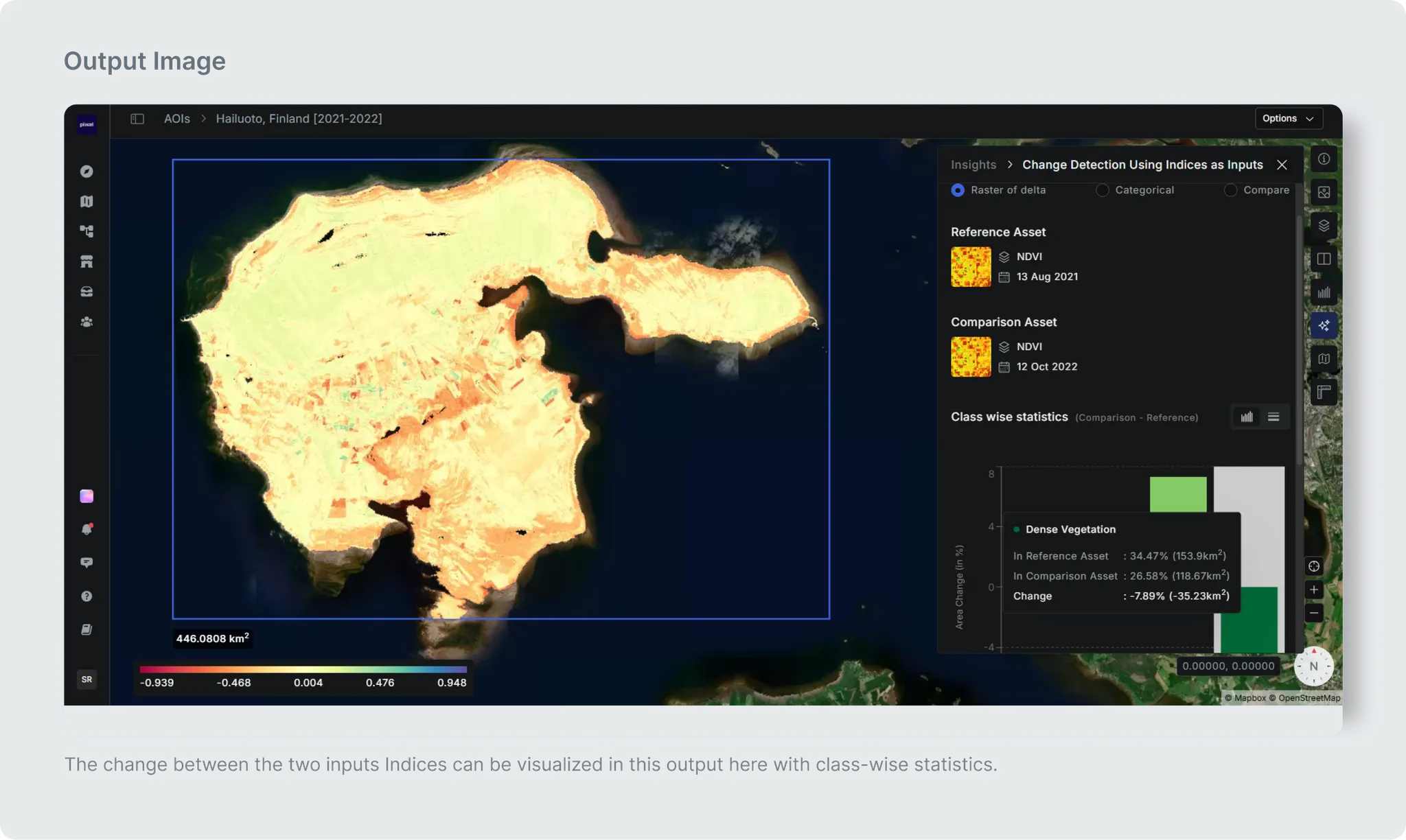Open the workflow nodes icon in sidebar
This screenshot has height=840, width=1406.
(87, 231)
